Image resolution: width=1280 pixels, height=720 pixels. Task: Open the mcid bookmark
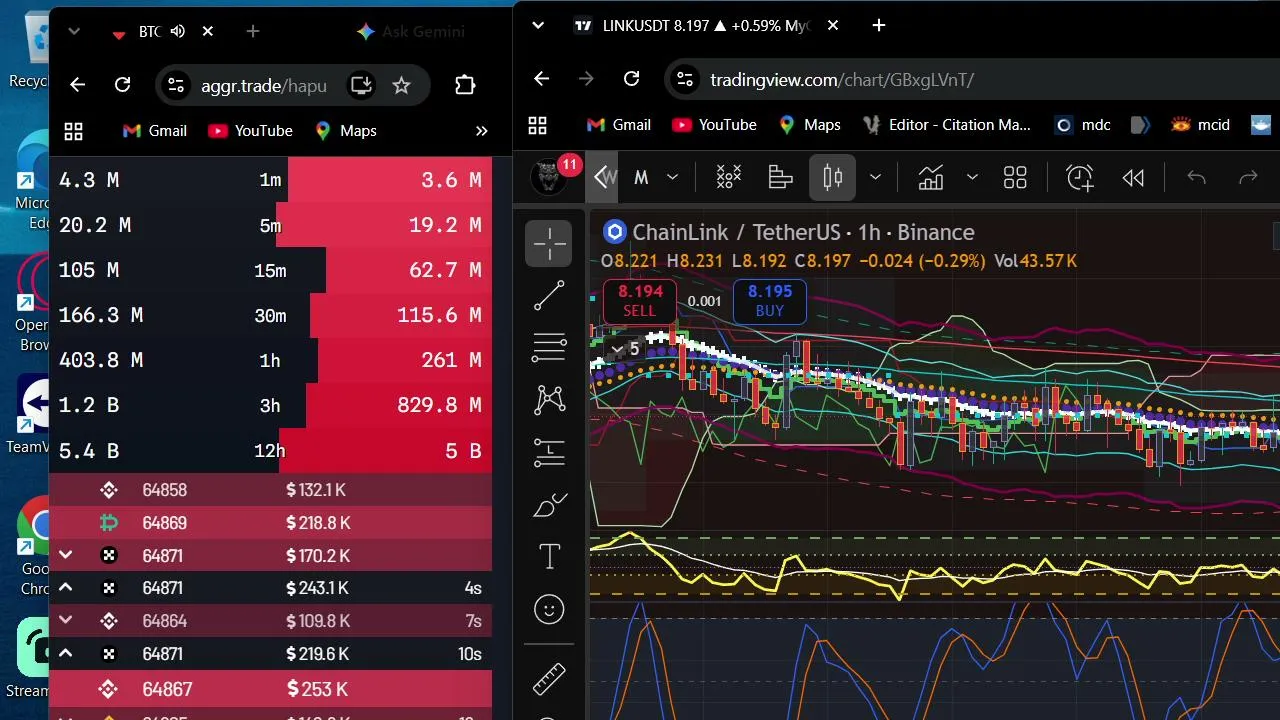[1200, 125]
